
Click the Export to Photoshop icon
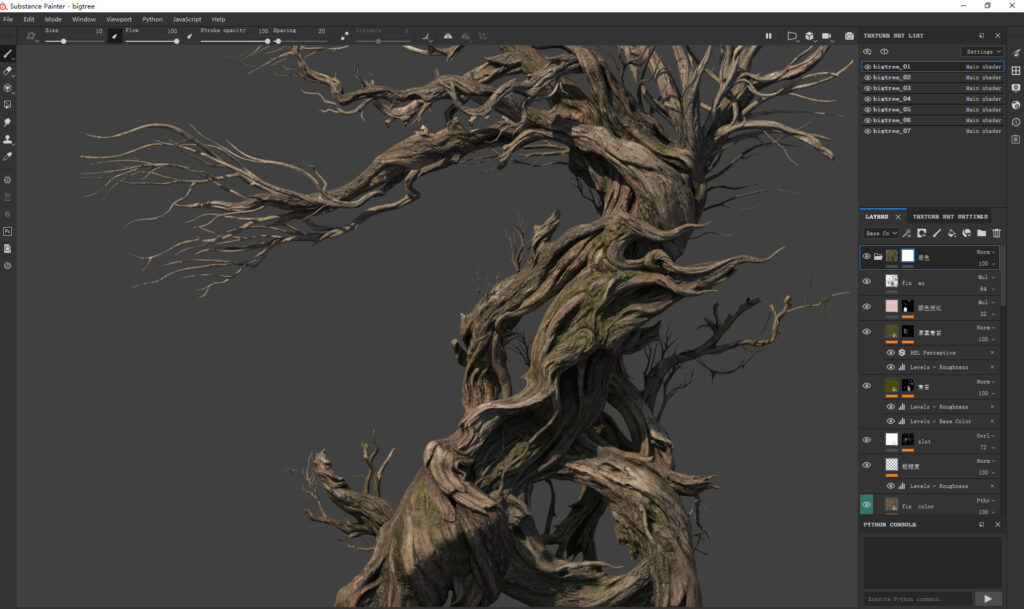tap(8, 231)
